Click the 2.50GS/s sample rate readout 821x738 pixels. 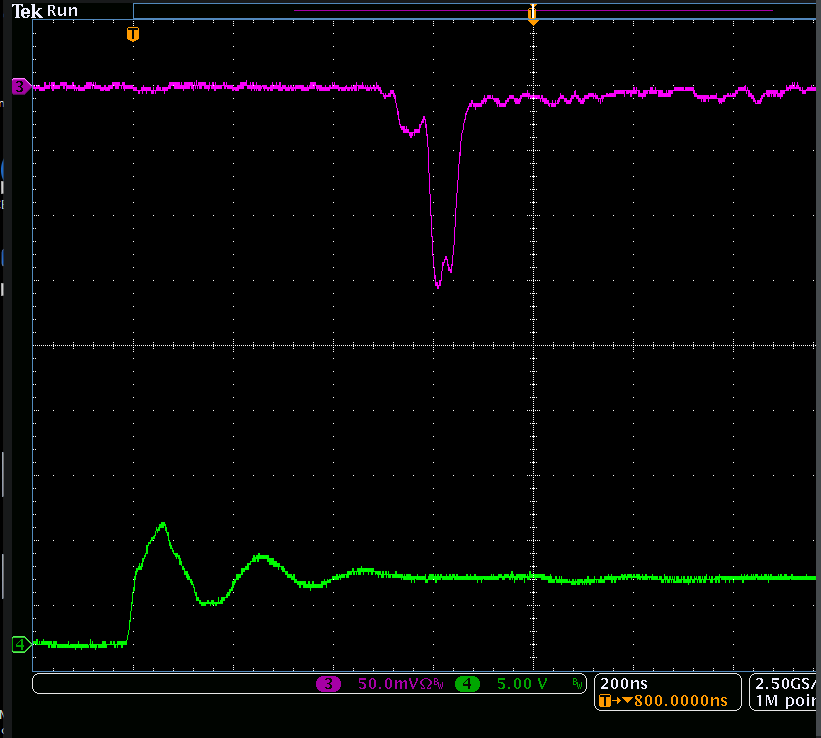[787, 683]
